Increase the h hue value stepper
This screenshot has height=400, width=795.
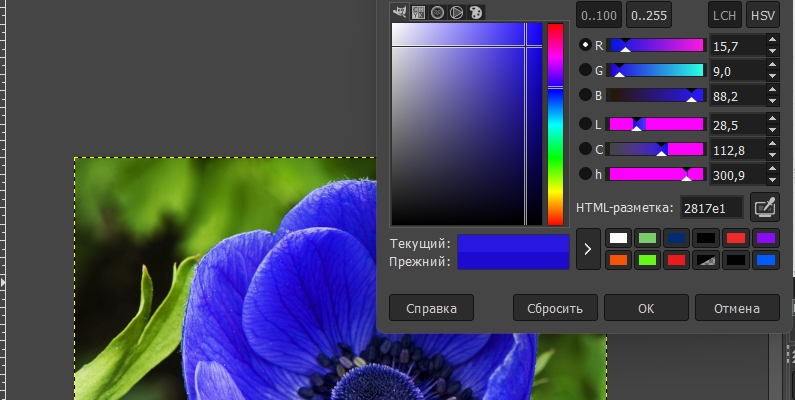[x=772, y=169]
